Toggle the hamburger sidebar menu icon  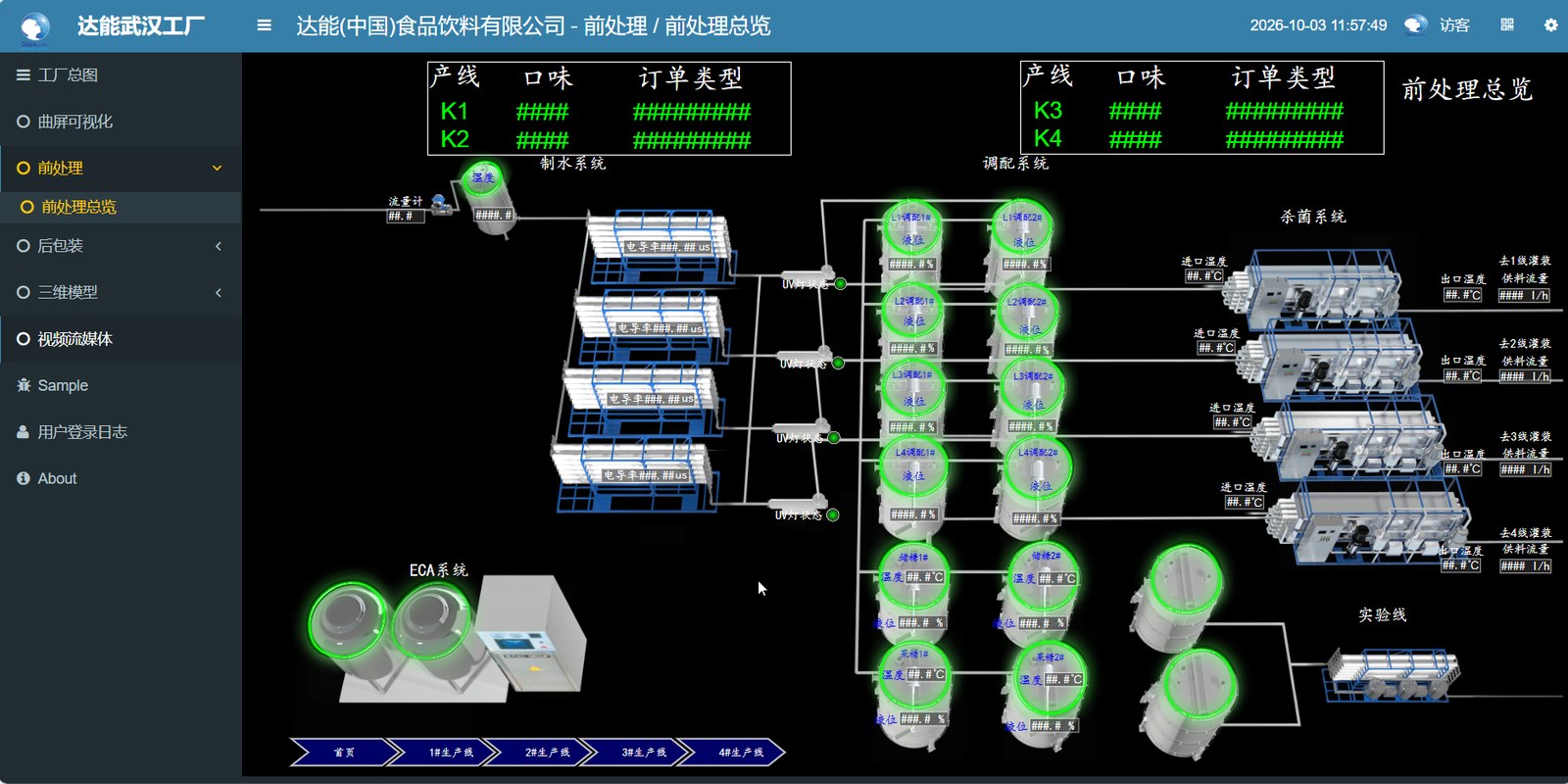pyautogui.click(x=264, y=25)
